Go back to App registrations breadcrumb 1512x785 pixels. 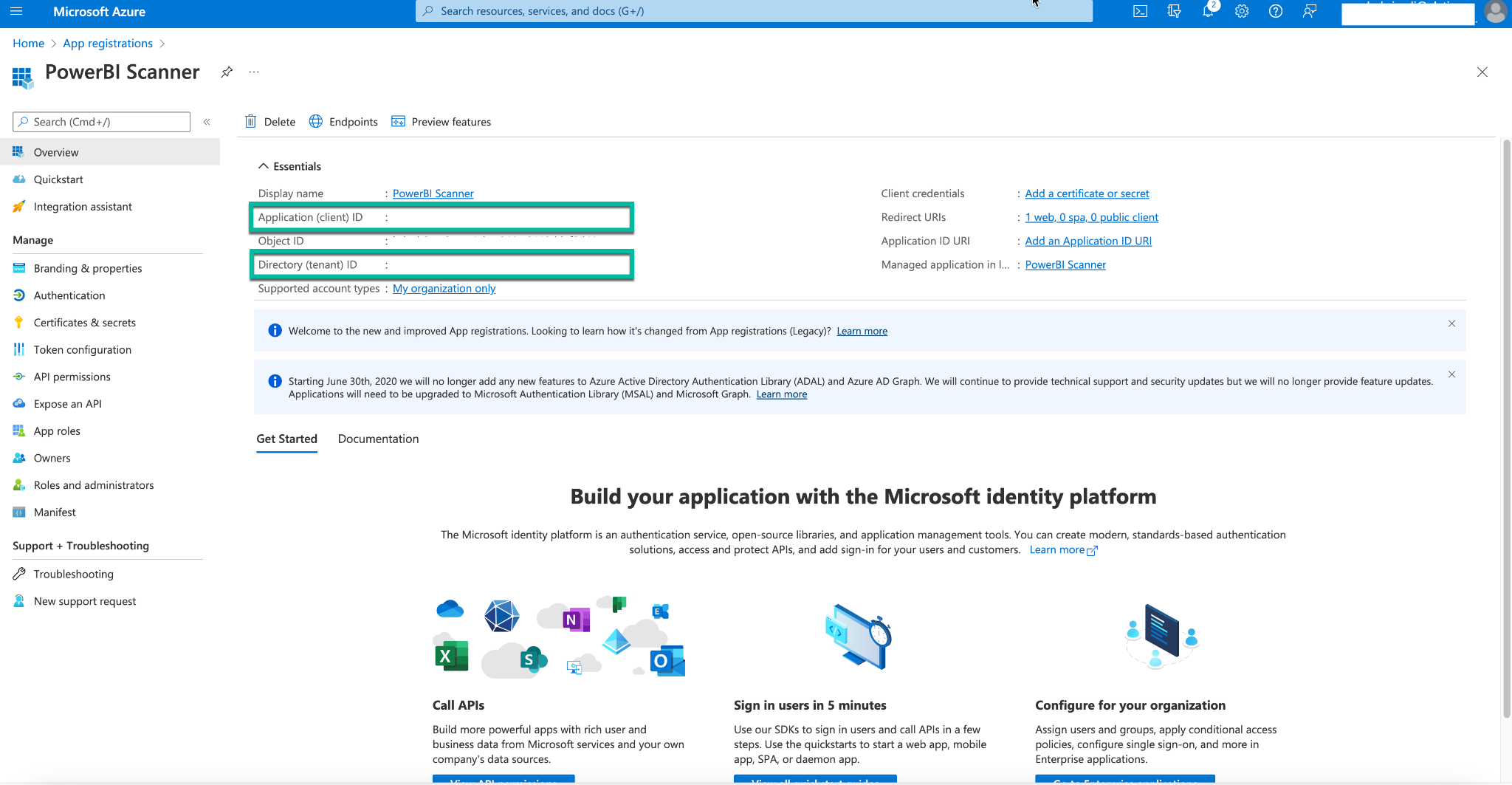click(108, 44)
